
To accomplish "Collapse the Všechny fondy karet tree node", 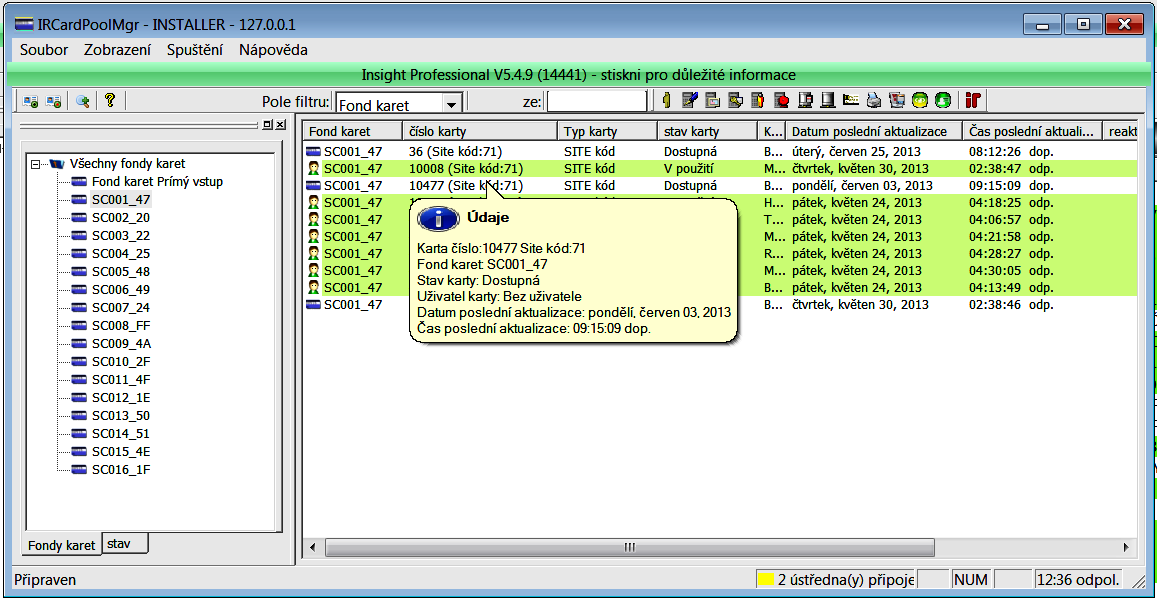I will coord(36,164).
